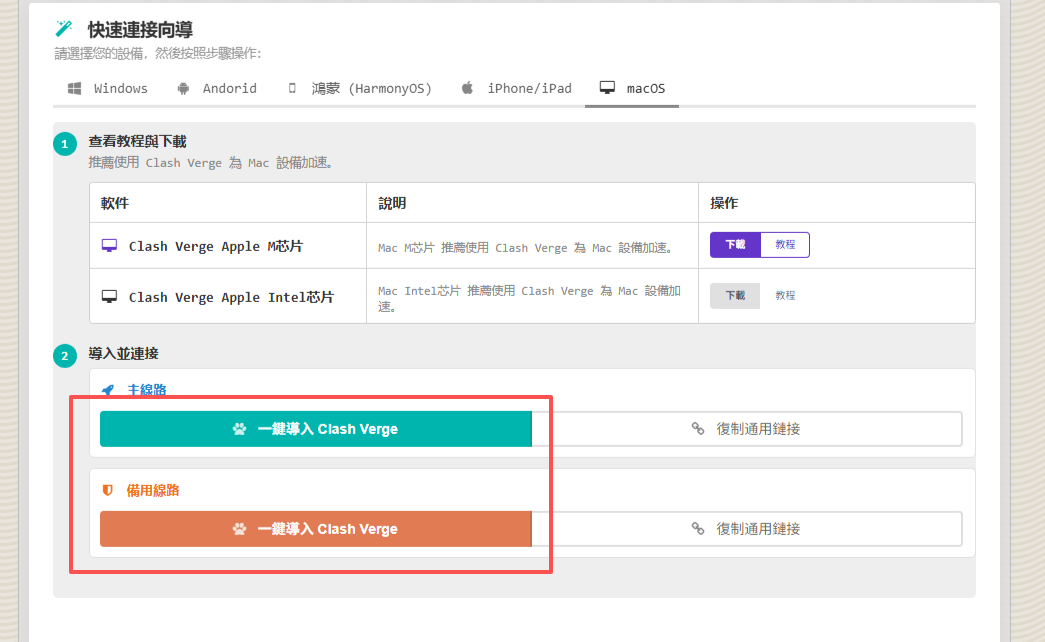This screenshot has width=1045, height=642.
Task: Click the rocket icon next to 主線路
Action: tap(108, 390)
